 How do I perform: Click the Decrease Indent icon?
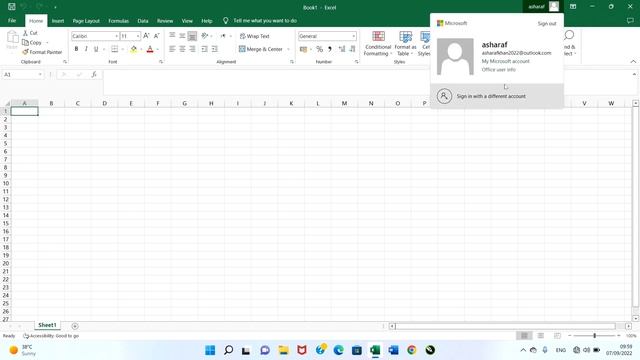pyautogui.click(x=204, y=49)
